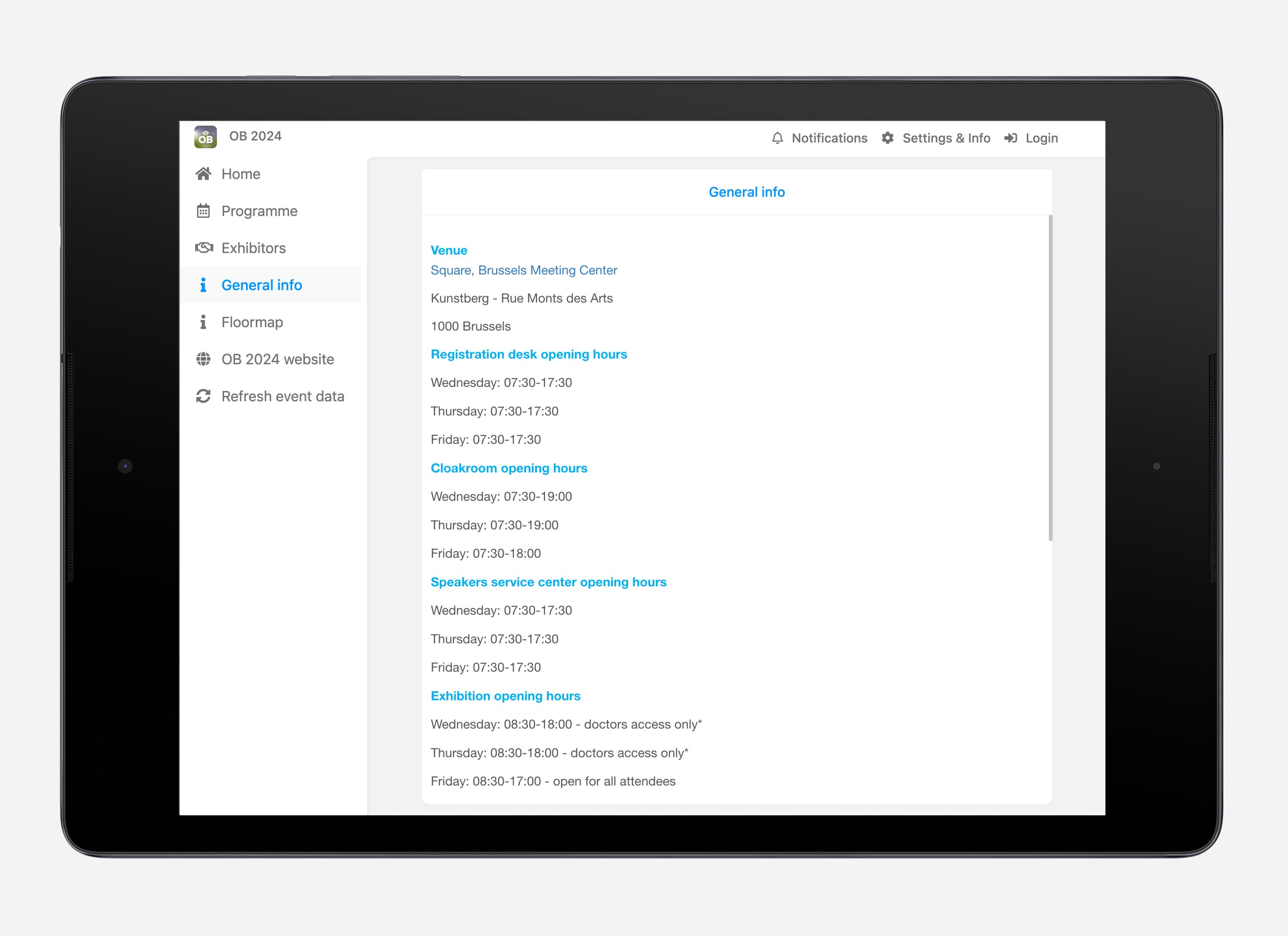Viewport: 1288px width, 936px height.
Task: Click the globe icon for OB 2024 website
Action: [x=203, y=359]
